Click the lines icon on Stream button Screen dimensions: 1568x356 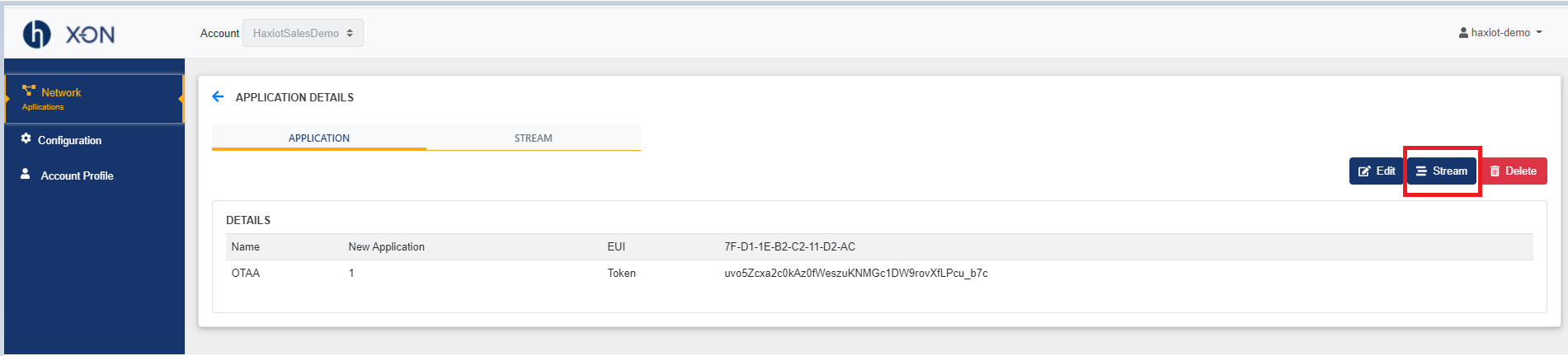click(1421, 171)
